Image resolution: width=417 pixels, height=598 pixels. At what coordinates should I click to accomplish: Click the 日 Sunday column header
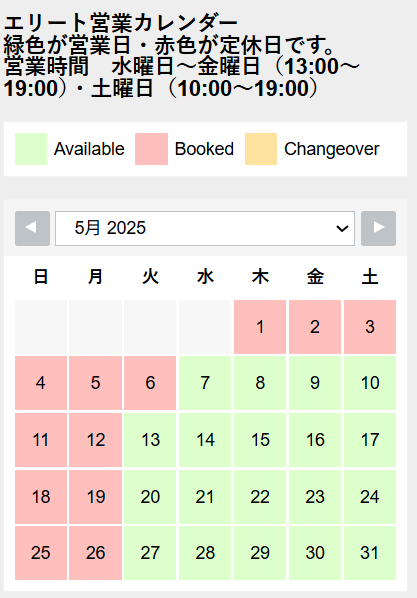41,276
